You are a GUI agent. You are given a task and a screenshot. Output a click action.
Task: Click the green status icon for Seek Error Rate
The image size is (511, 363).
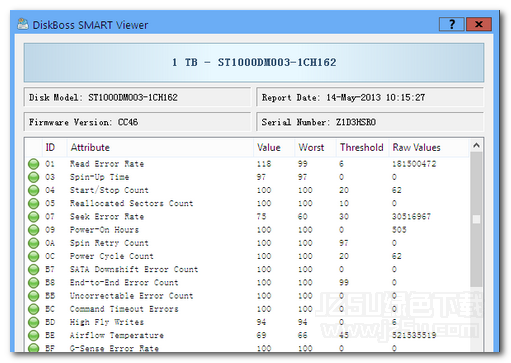(x=33, y=217)
